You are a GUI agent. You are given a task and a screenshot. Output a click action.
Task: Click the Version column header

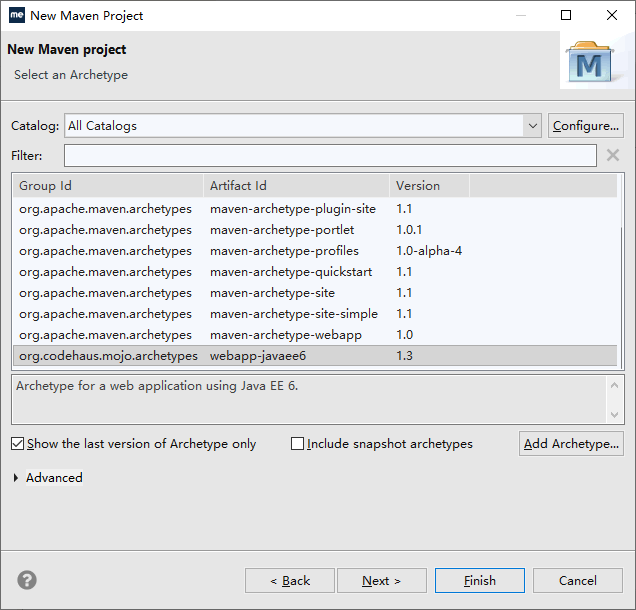(x=428, y=186)
